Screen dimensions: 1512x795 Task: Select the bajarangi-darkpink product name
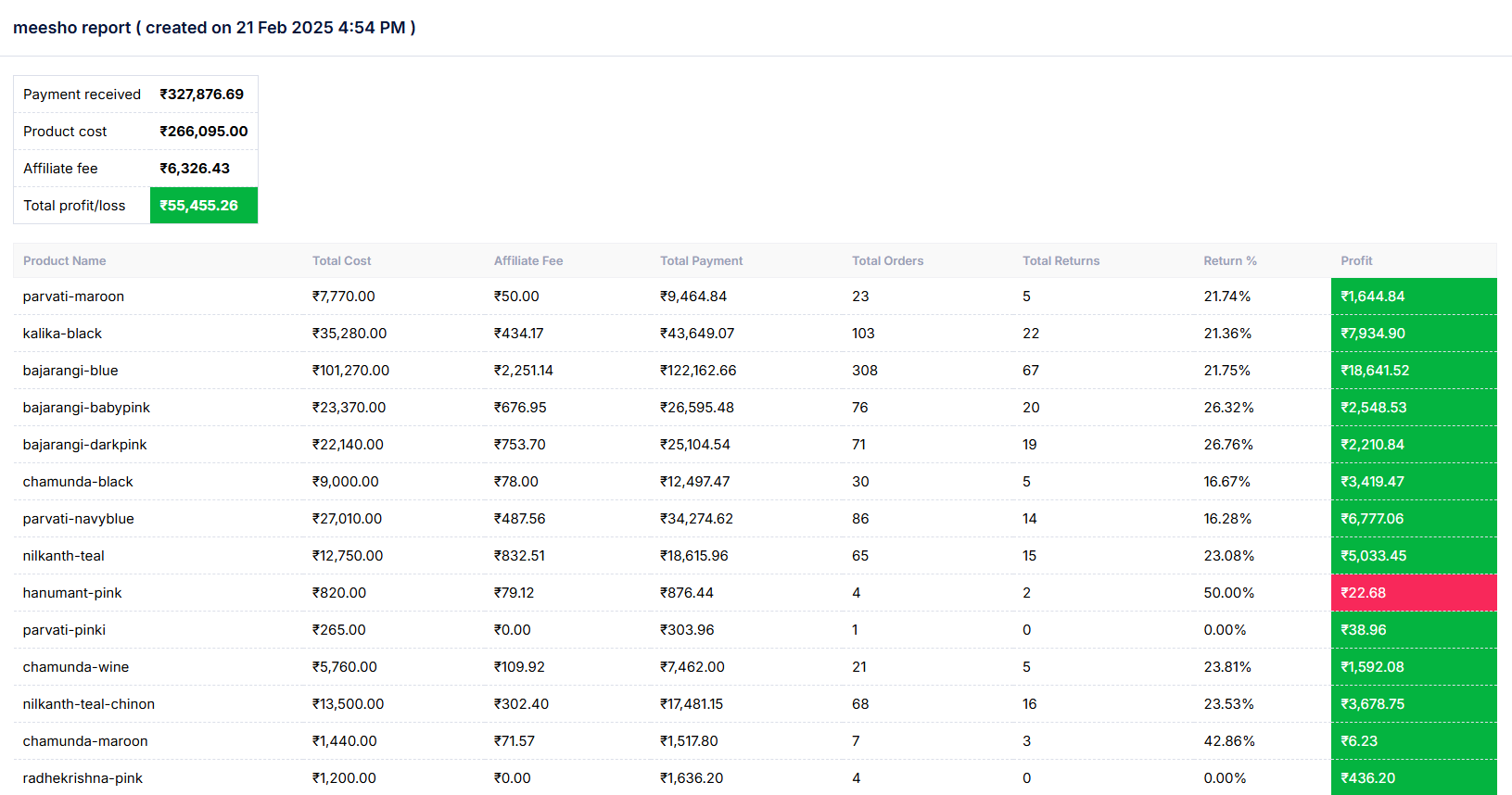84,445
